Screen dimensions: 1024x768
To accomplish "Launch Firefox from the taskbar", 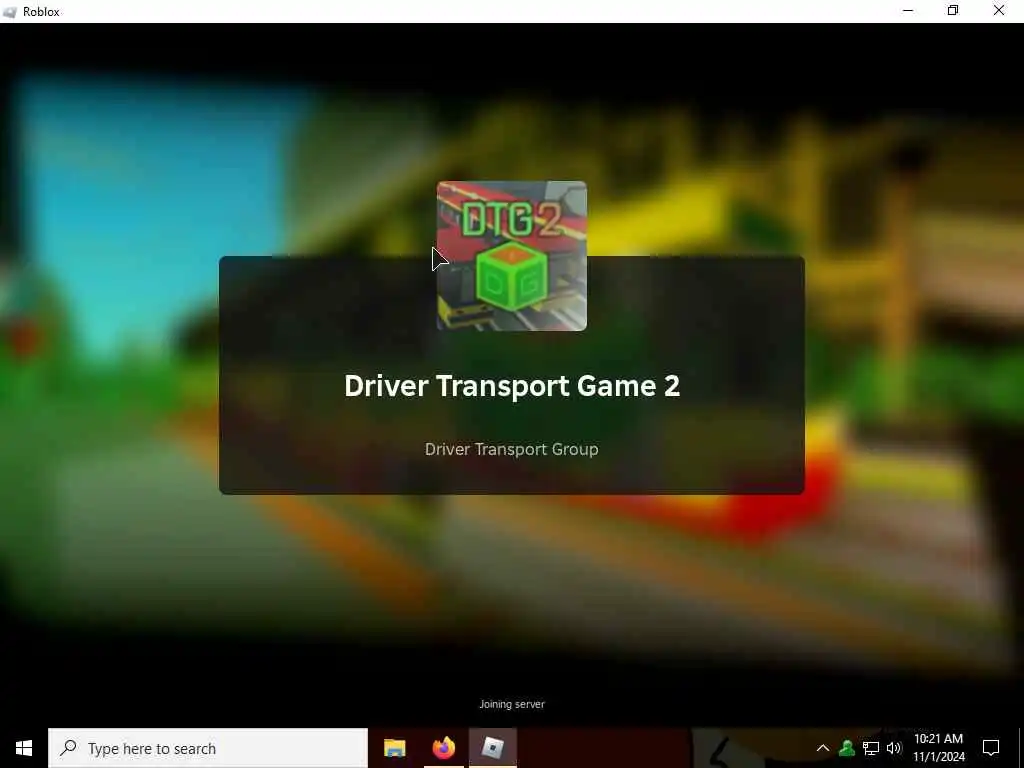I will [x=443, y=748].
